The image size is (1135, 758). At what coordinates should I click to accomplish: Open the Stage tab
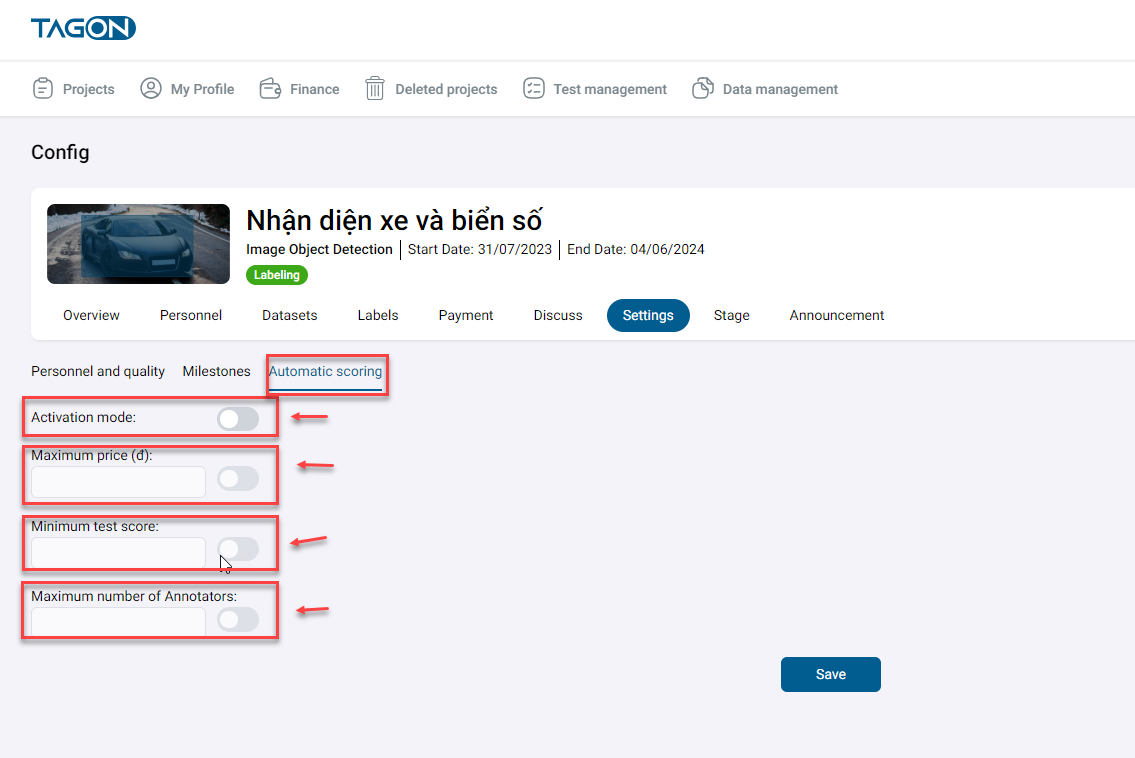(x=731, y=315)
